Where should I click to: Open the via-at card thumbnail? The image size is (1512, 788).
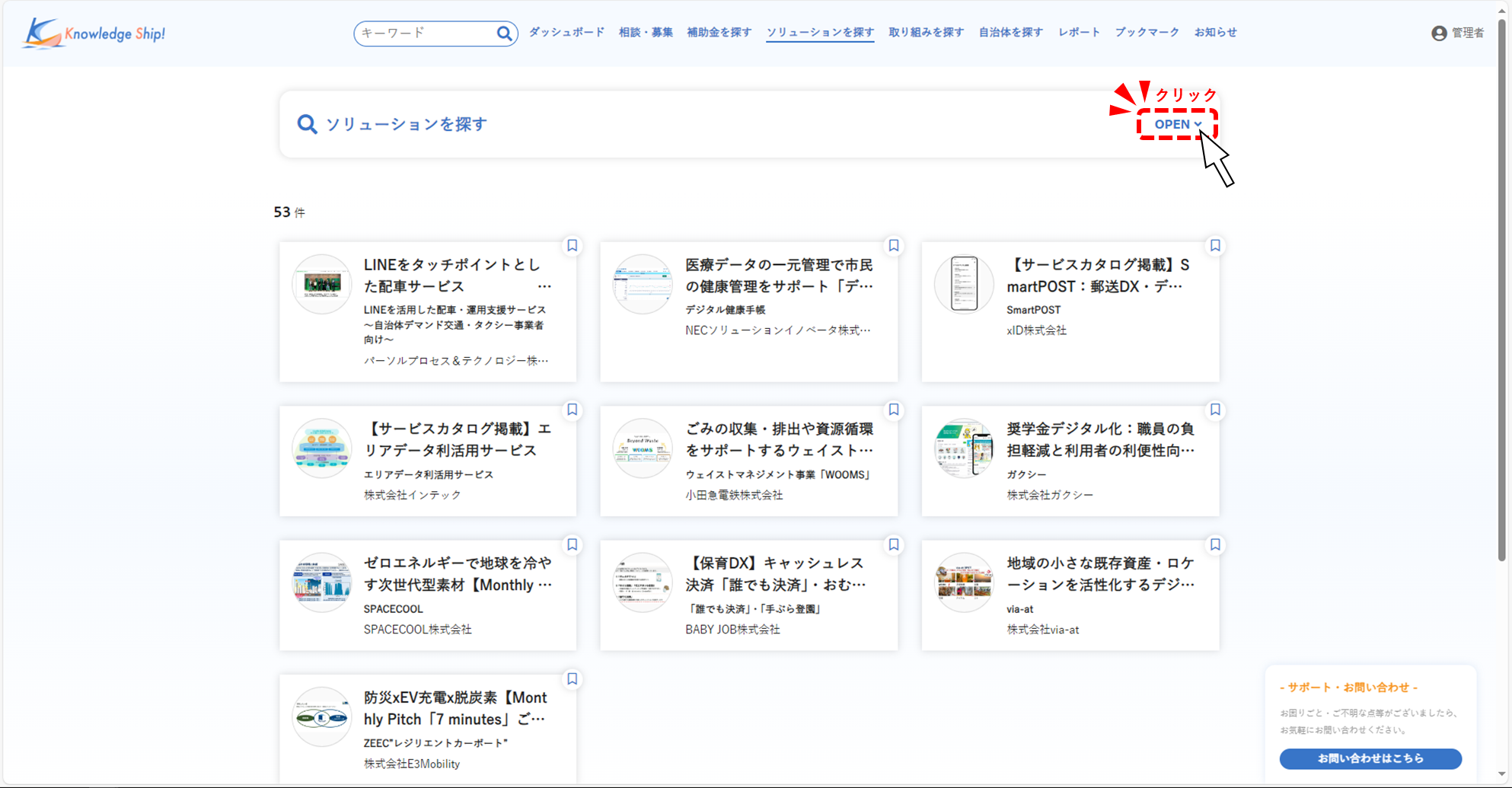(x=965, y=583)
